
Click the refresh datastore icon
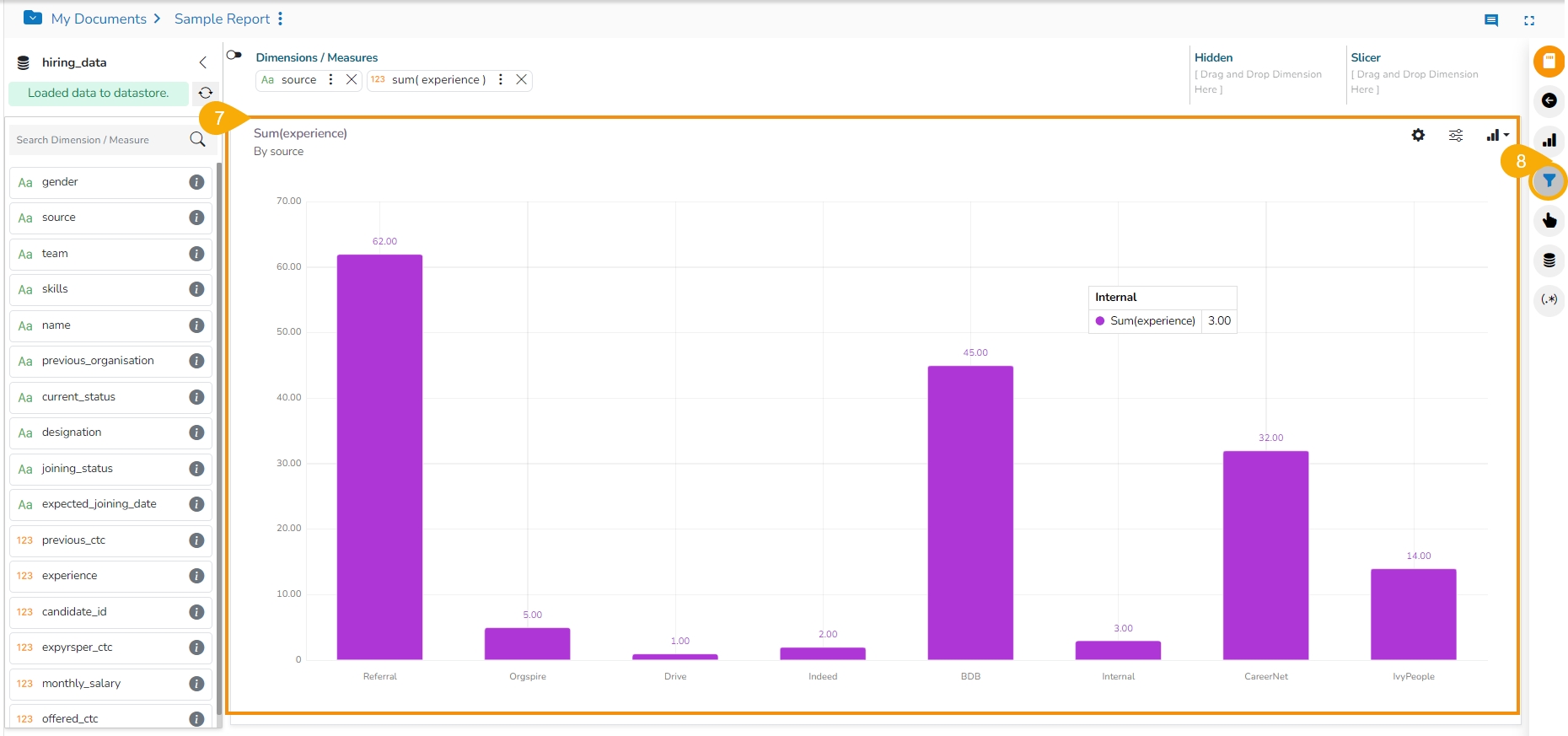click(x=205, y=93)
